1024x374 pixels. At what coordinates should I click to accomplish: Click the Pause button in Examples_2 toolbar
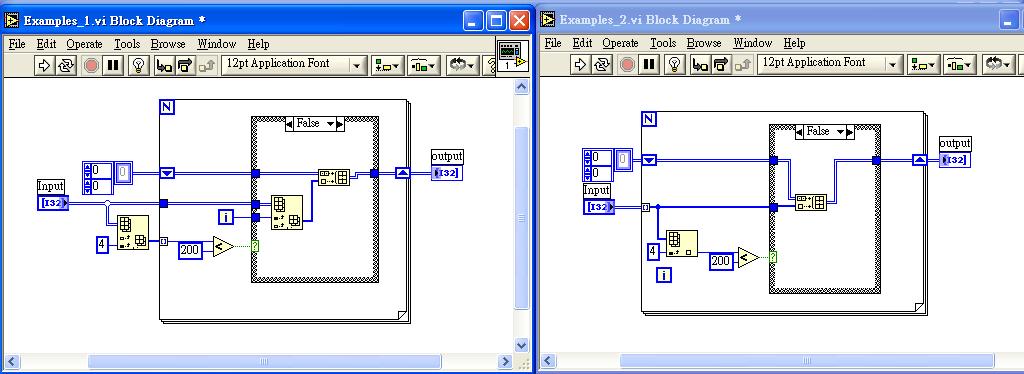(x=648, y=64)
